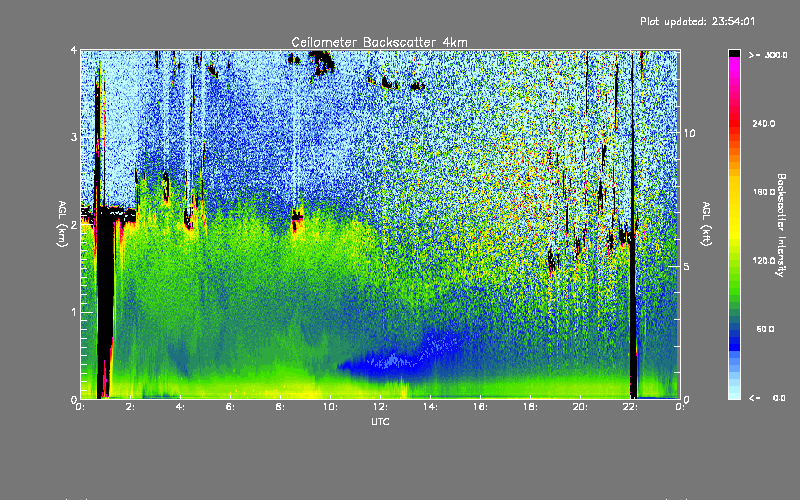The width and height of the screenshot is (800, 500).
Task: Click the '10:' tick label on time axis
Action: click(x=330, y=407)
